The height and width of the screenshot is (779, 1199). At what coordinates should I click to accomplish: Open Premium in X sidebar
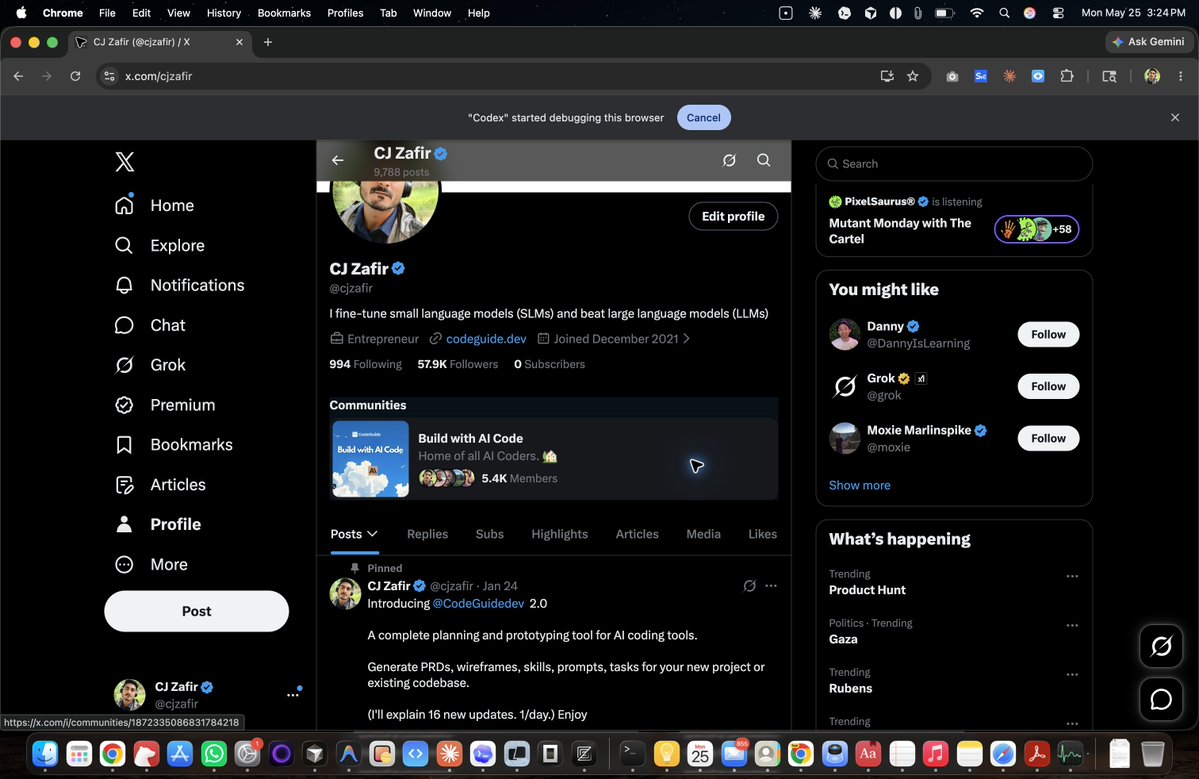164,404
